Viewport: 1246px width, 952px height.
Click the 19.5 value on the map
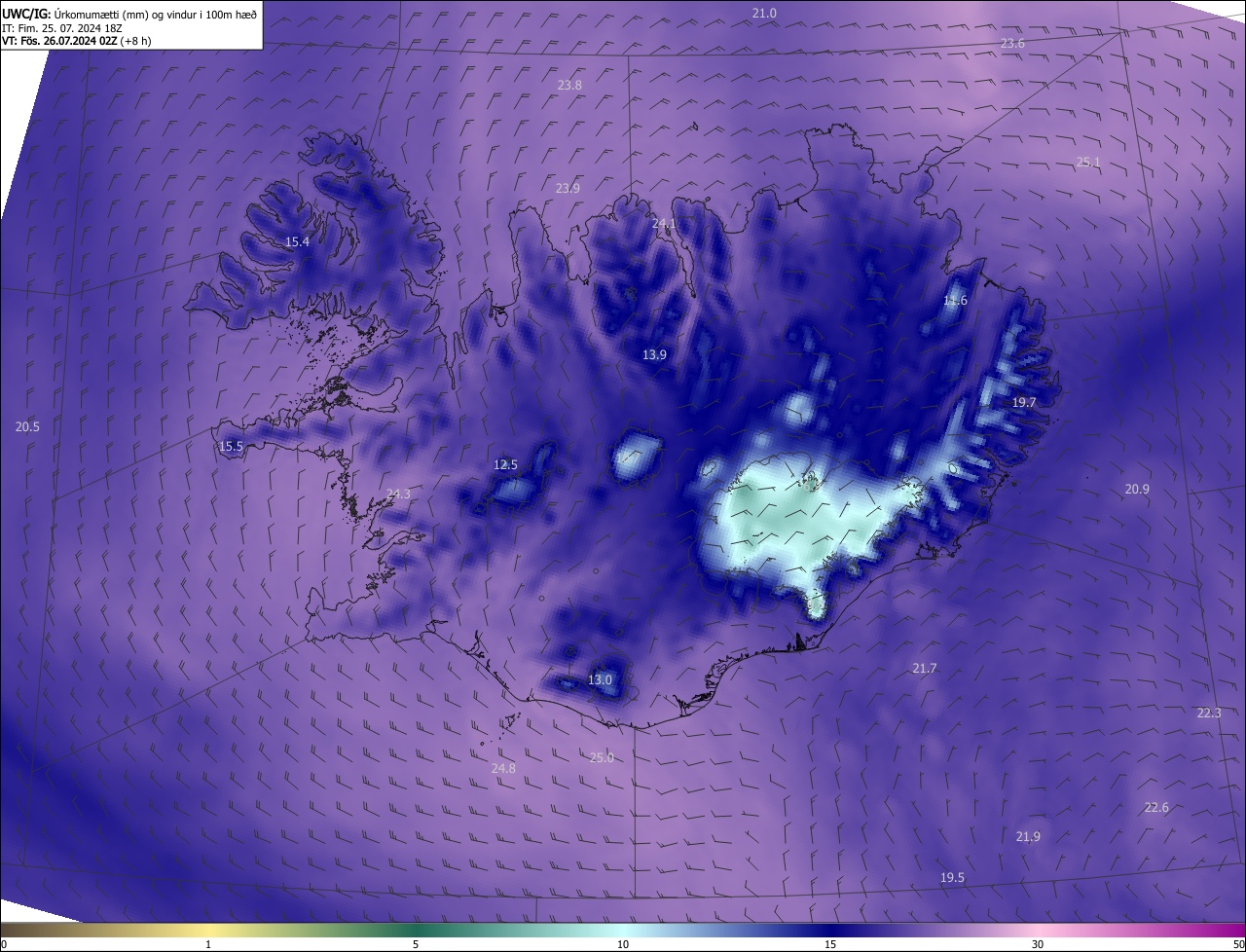(x=952, y=878)
